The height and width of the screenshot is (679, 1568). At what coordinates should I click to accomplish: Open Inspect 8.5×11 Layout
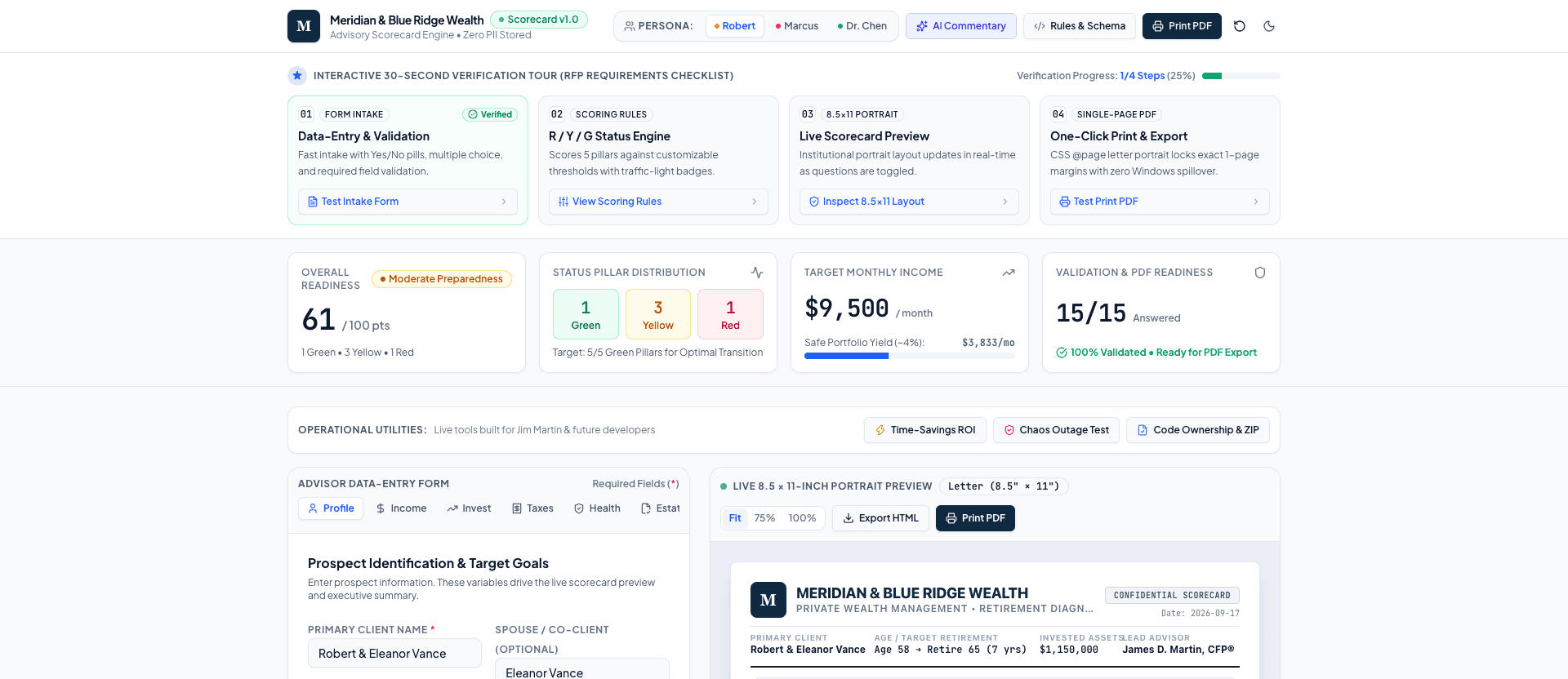coord(909,202)
